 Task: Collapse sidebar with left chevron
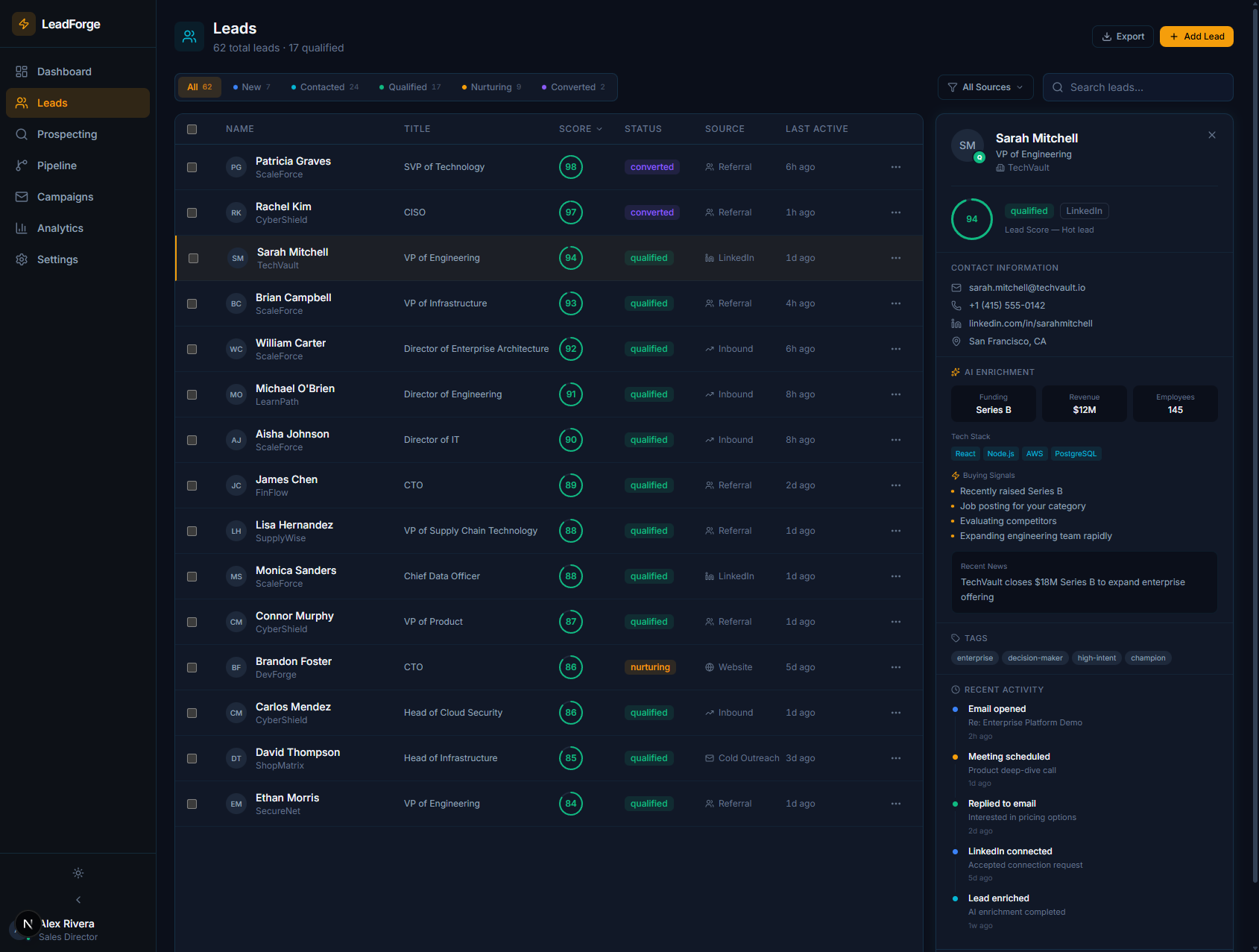click(78, 900)
